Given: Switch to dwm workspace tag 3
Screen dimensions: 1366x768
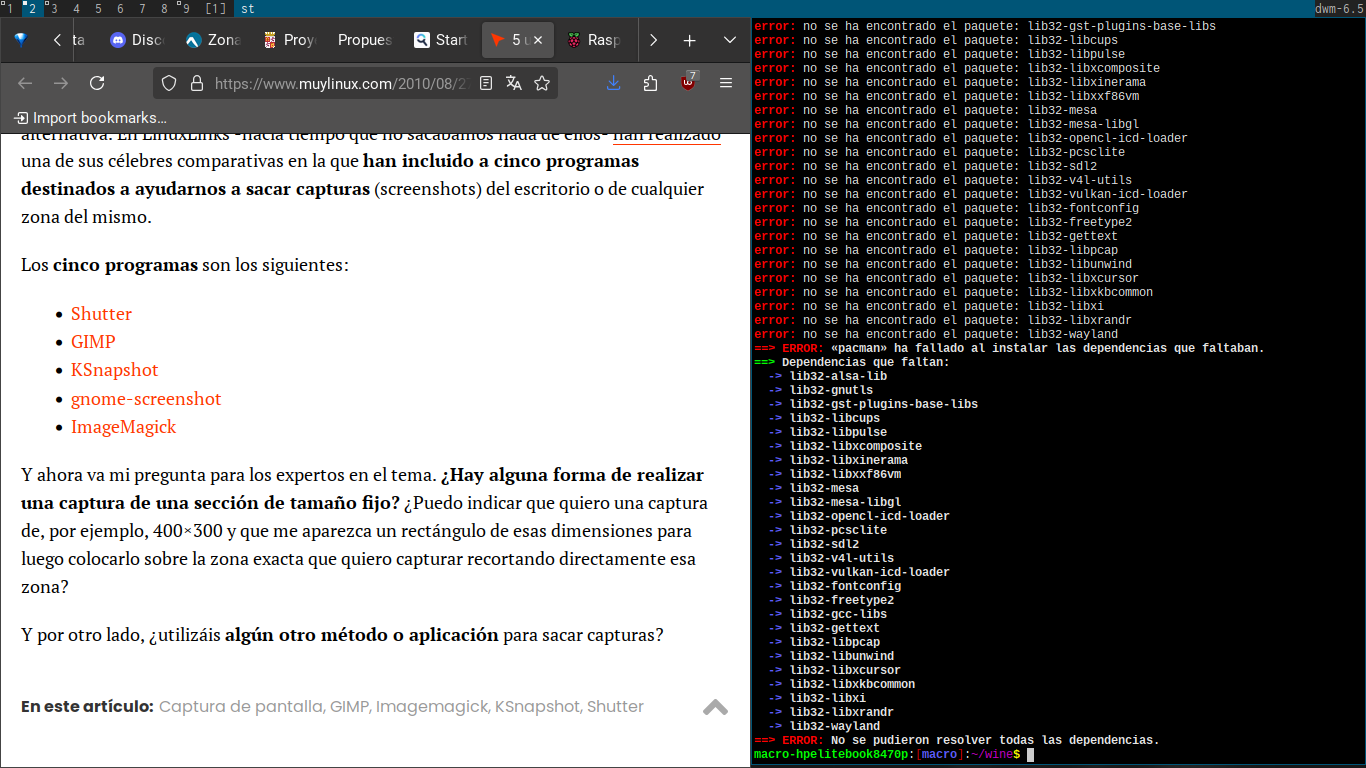Looking at the screenshot, I should pos(53,9).
